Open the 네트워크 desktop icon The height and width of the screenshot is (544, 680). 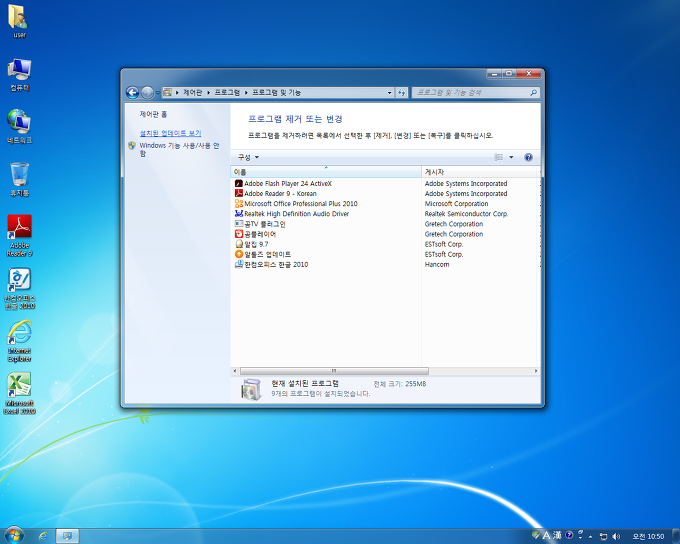tap(20, 126)
